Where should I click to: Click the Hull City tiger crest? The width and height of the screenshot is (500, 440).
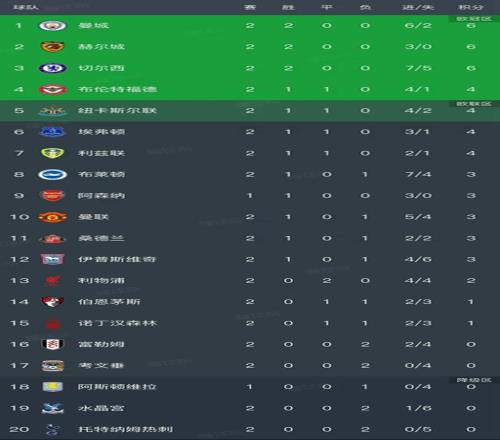(x=52, y=47)
